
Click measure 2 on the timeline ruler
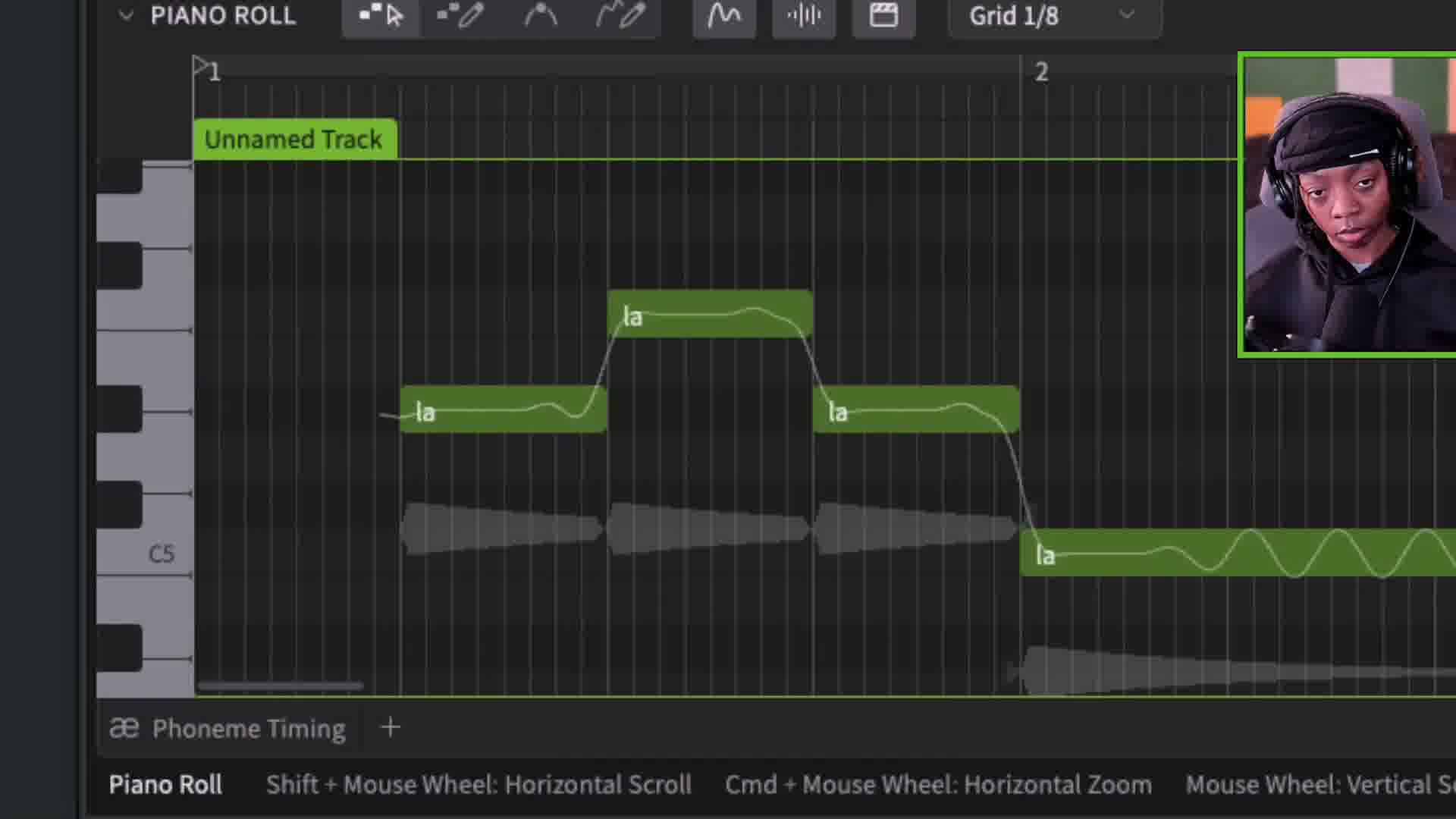[1041, 72]
